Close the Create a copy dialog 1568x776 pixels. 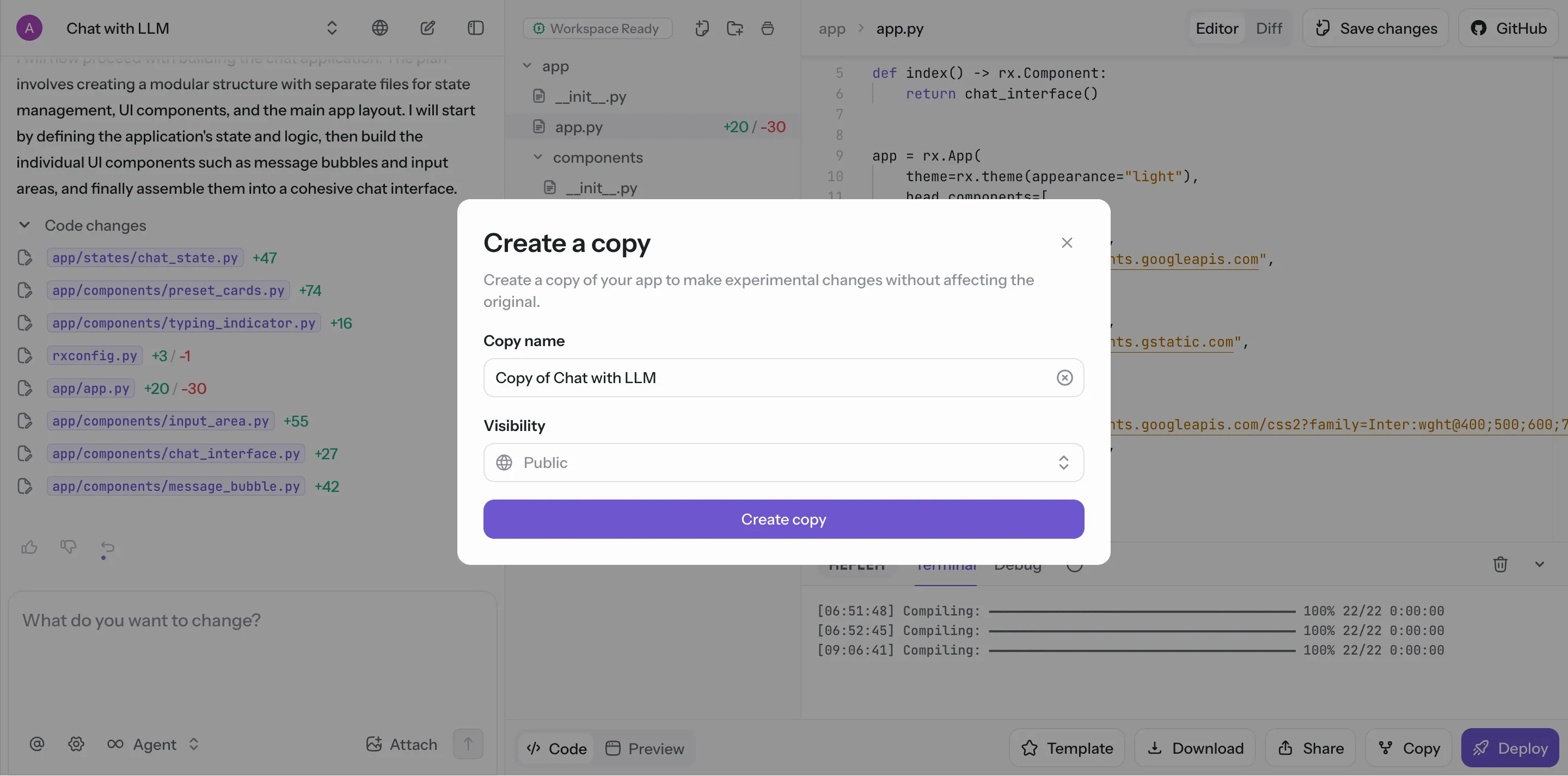coord(1067,243)
